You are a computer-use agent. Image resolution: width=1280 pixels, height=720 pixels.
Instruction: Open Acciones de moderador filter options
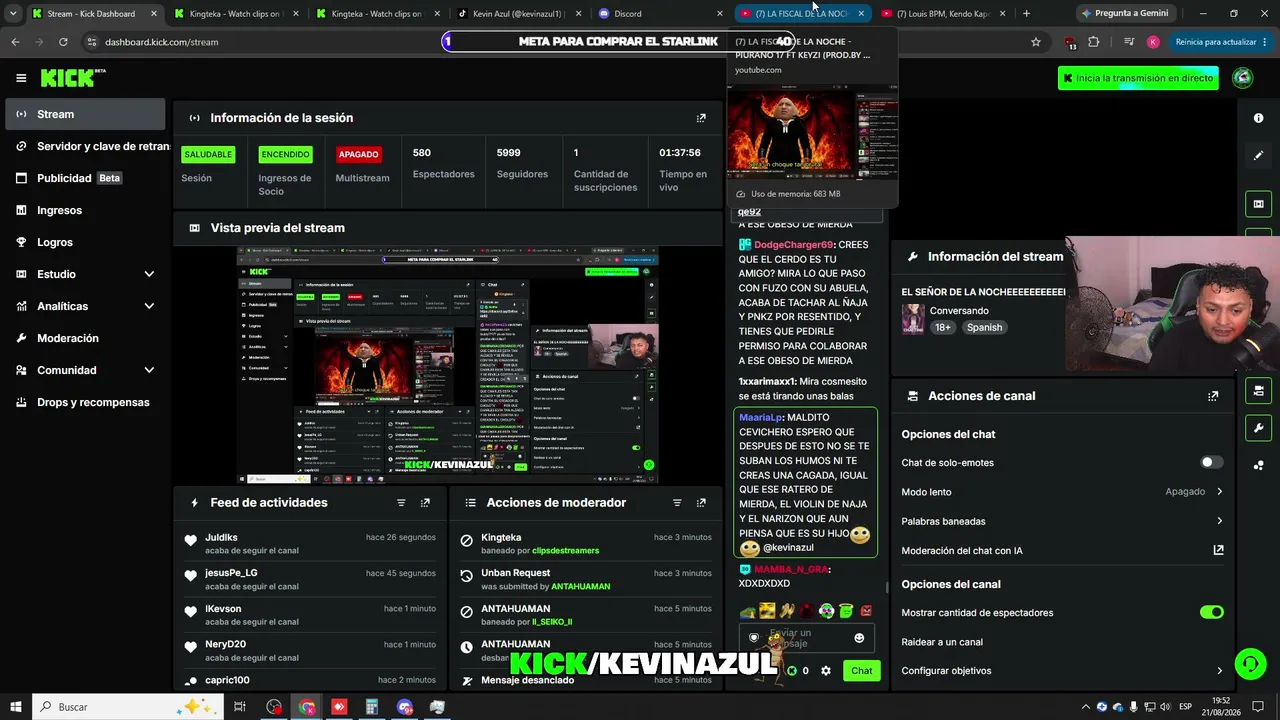pyautogui.click(x=677, y=503)
